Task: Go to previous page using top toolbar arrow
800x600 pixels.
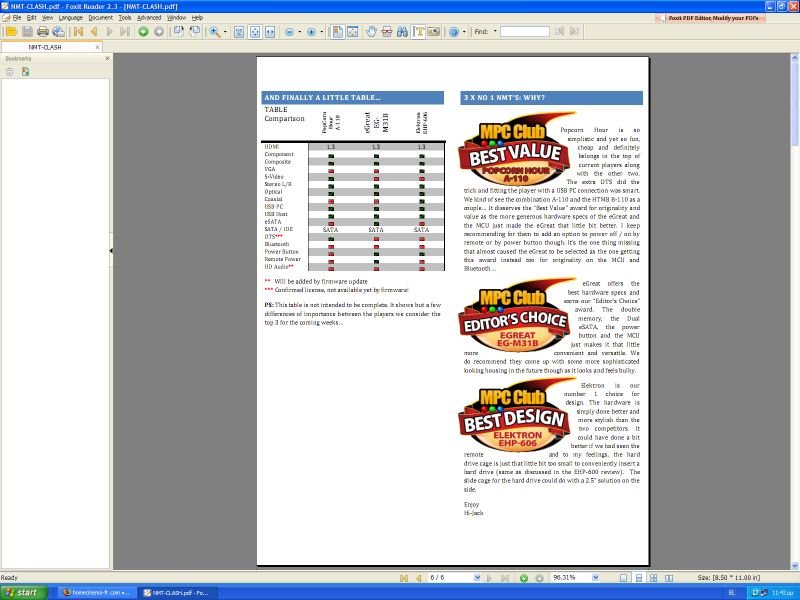Action: click(94, 32)
